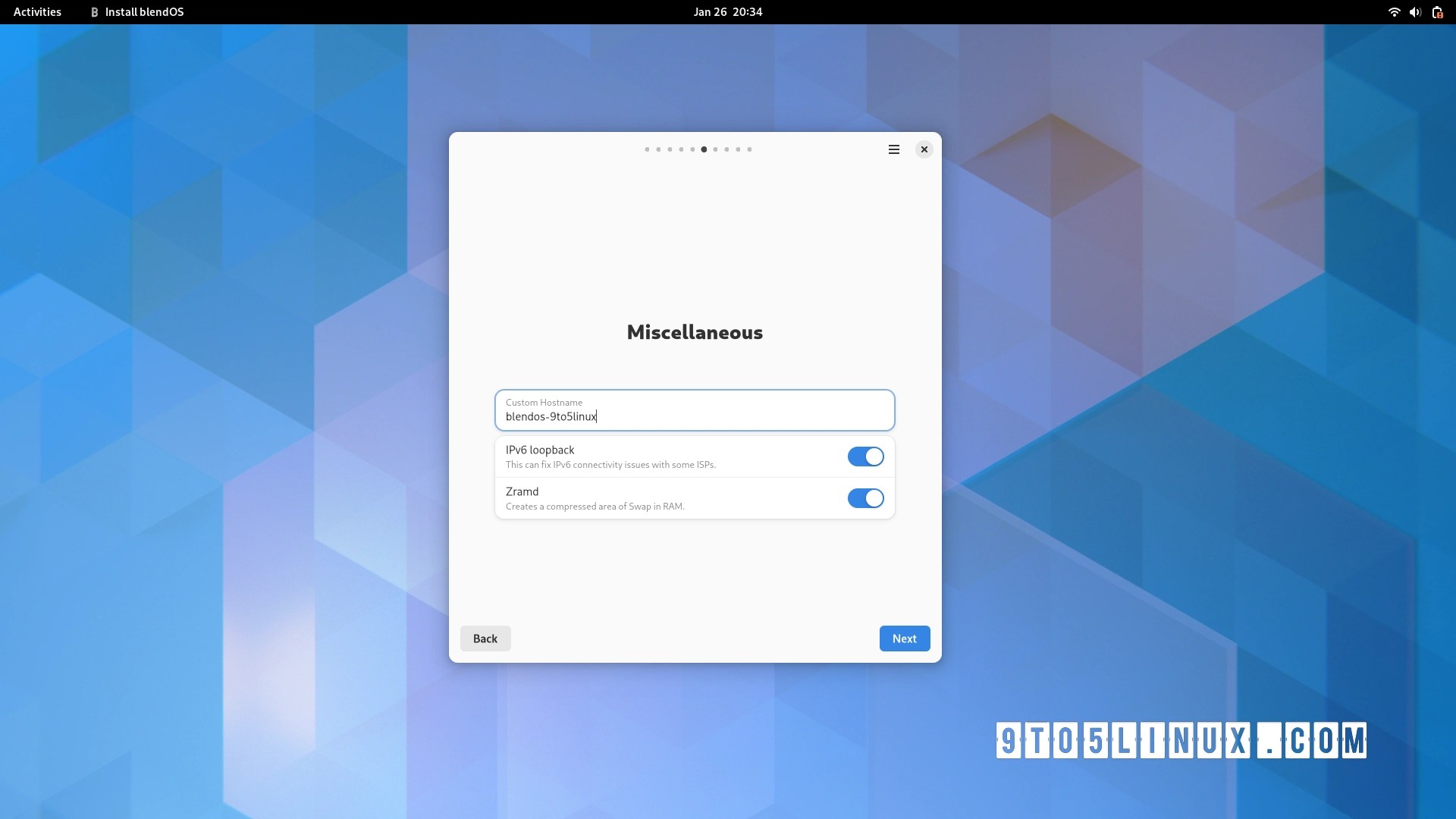Click the first page indicator dot
The width and height of the screenshot is (1456, 819).
[647, 149]
